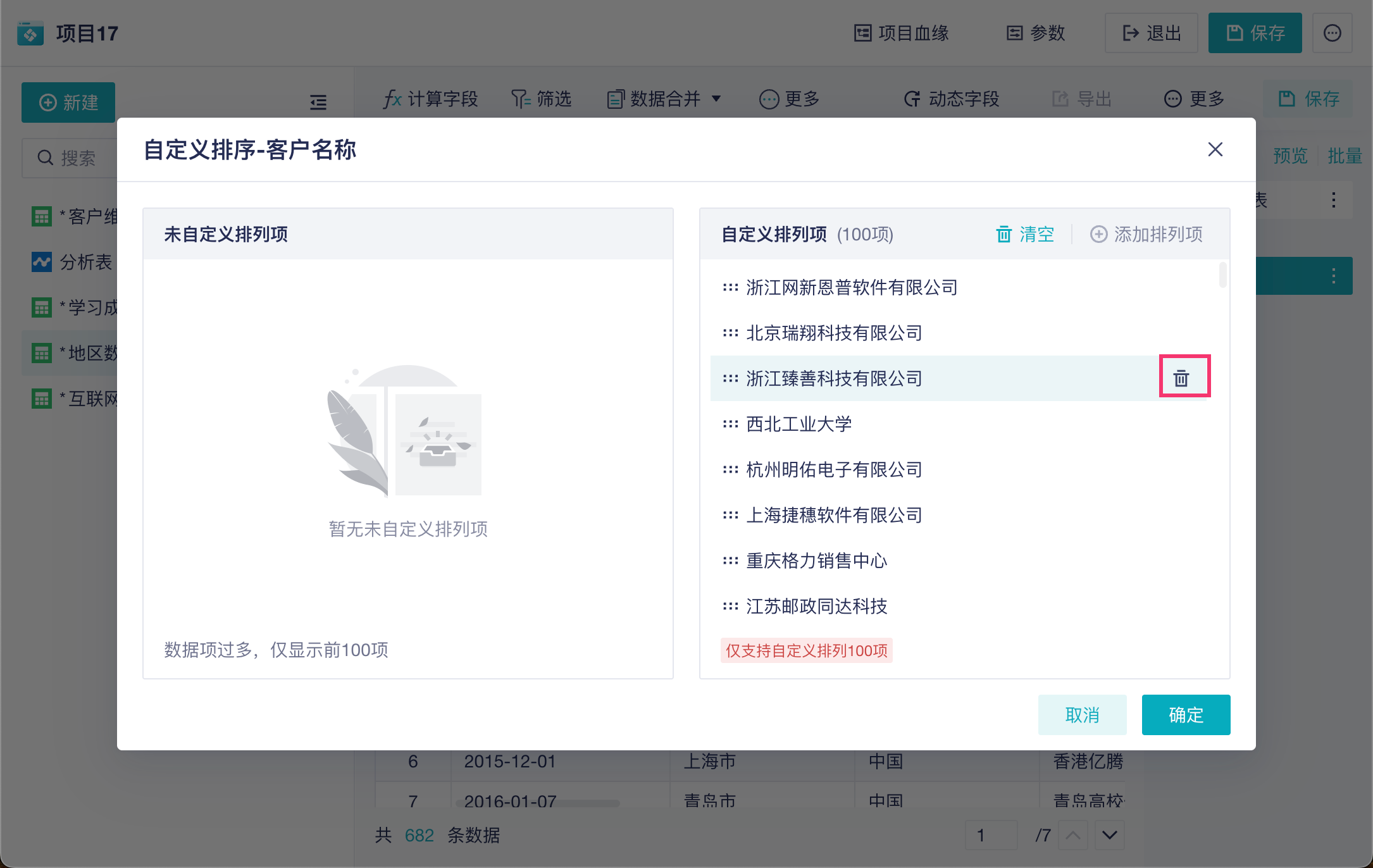Collapse sidebar with the indent icon
1373x868 pixels.
click(x=318, y=102)
